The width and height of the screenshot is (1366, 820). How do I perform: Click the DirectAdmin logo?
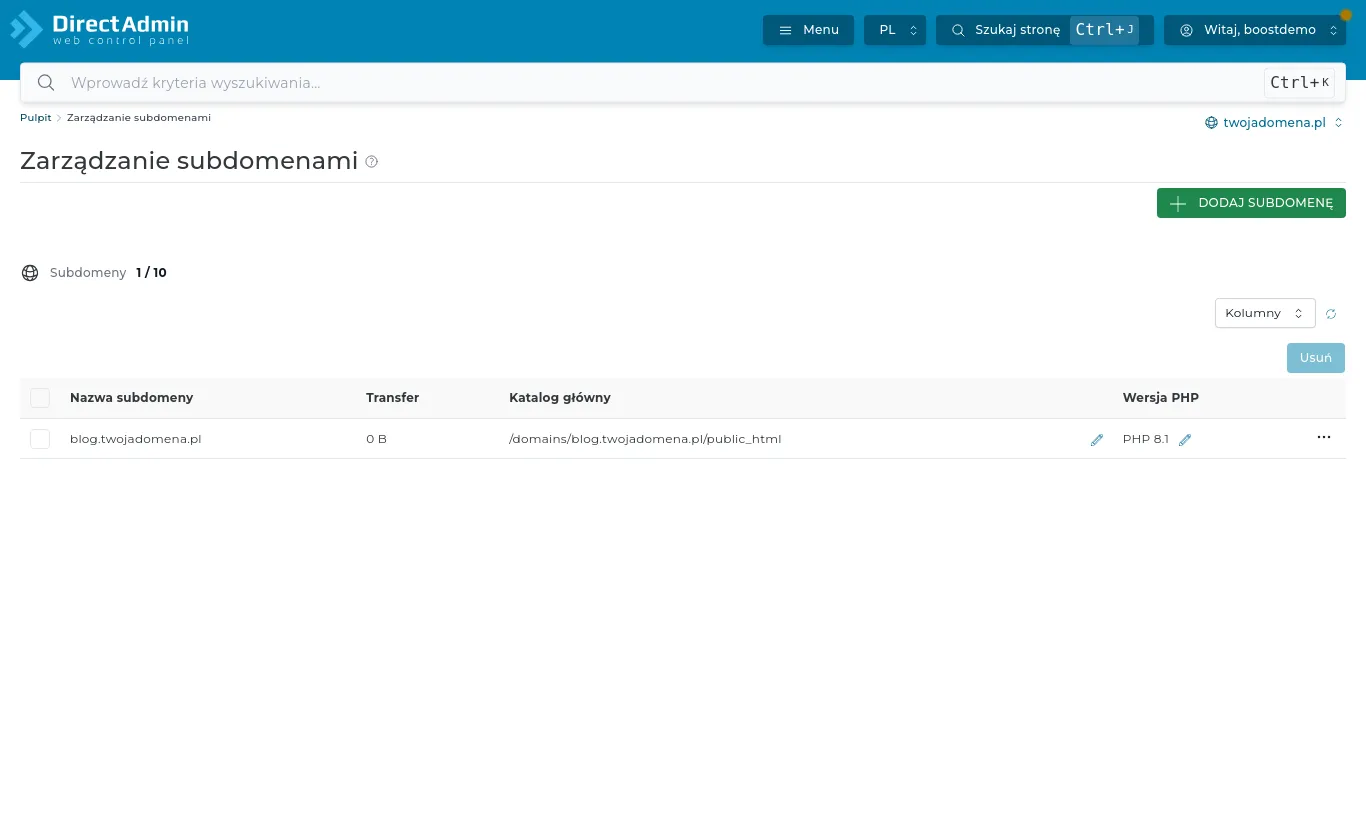tap(100, 29)
